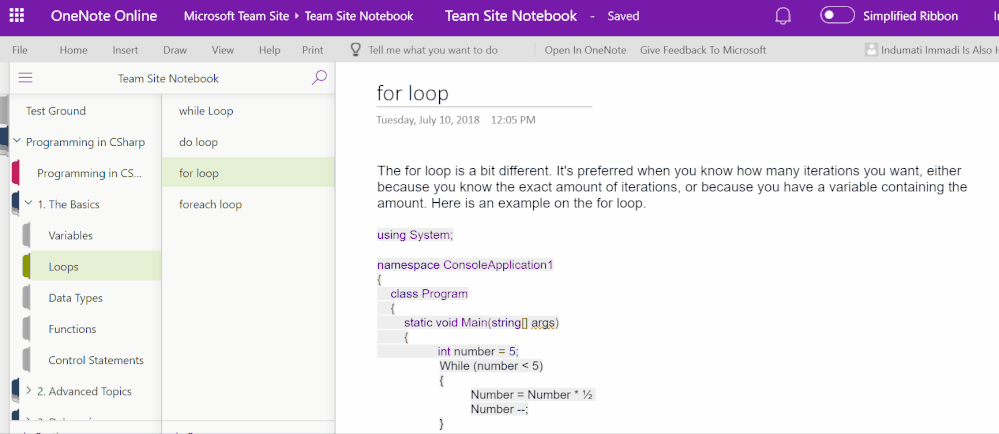Click the OneNote Online title link
The width and height of the screenshot is (999, 434).
(x=104, y=16)
